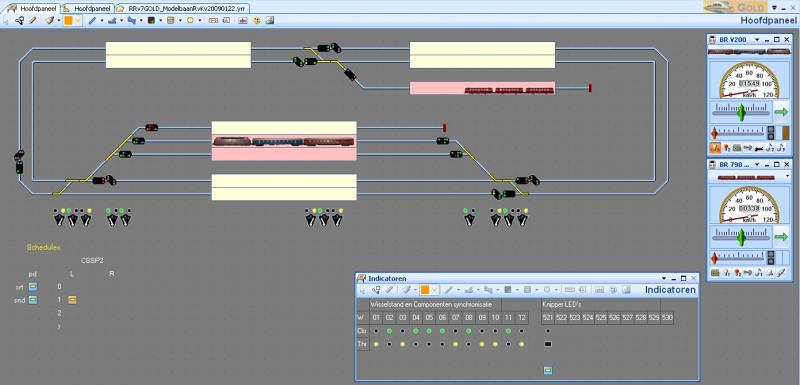
Task: Click turnout 02 green indicator in Indicatoren
Action: pos(389,331)
